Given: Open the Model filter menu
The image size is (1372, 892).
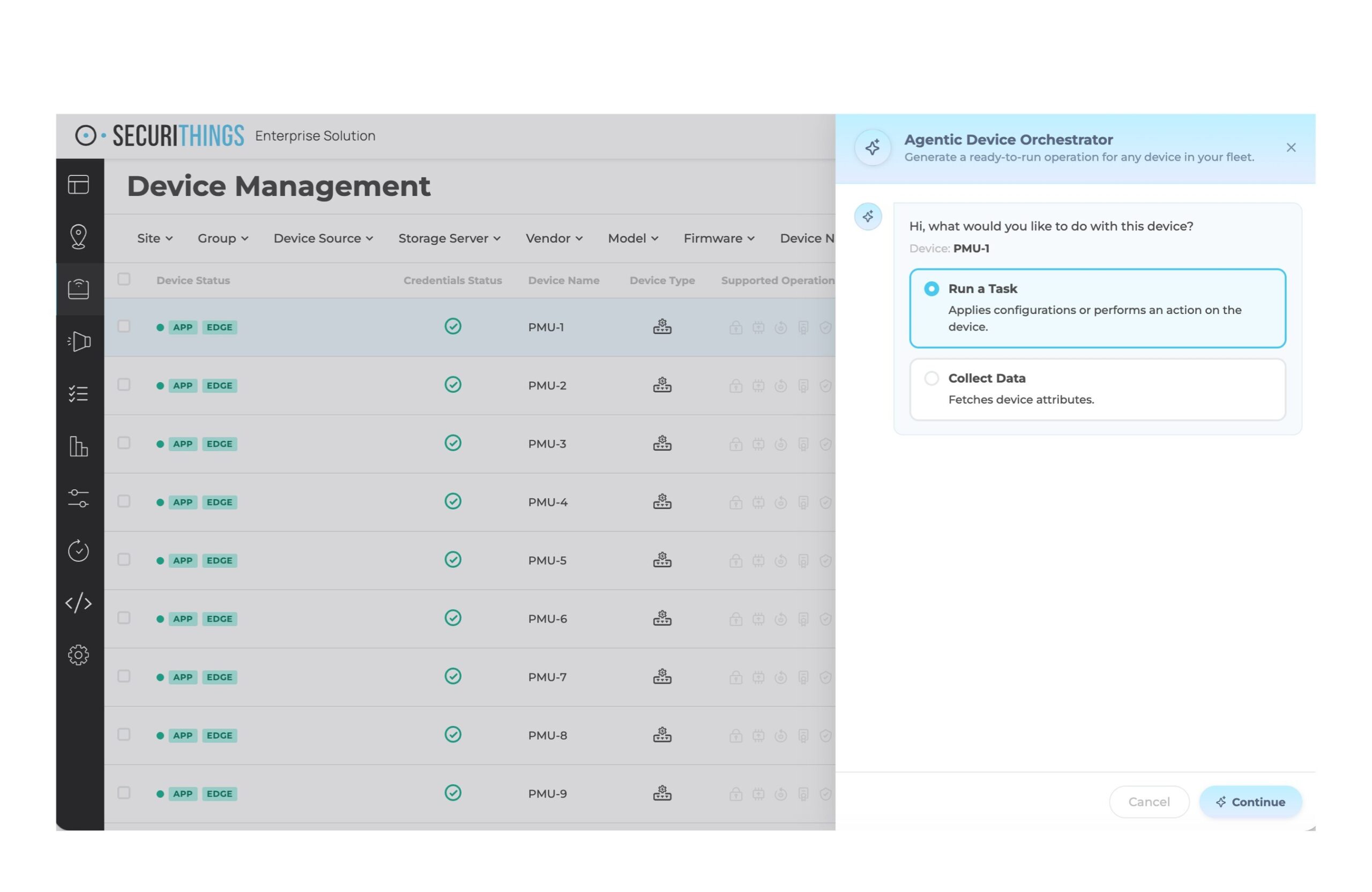Looking at the screenshot, I should coord(632,238).
